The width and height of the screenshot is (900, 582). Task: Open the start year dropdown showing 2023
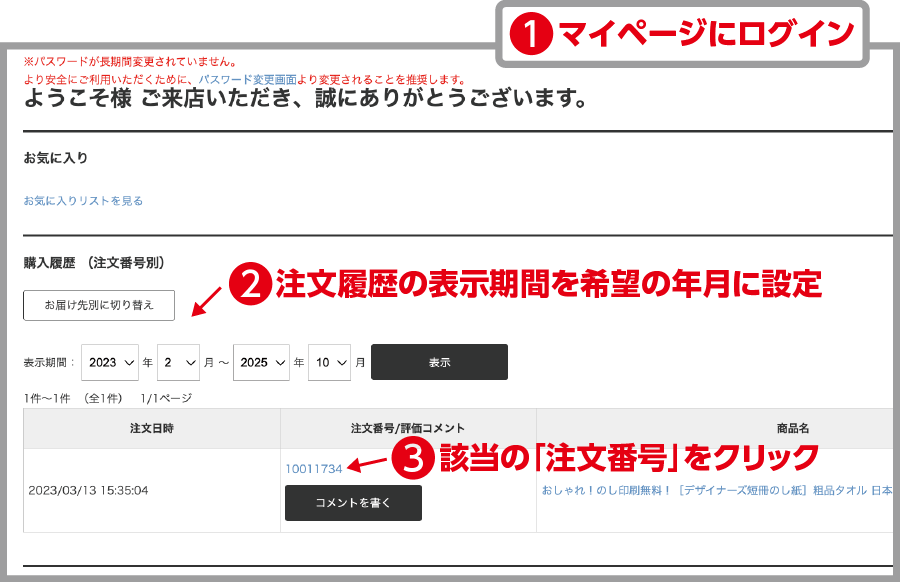[x=110, y=362]
